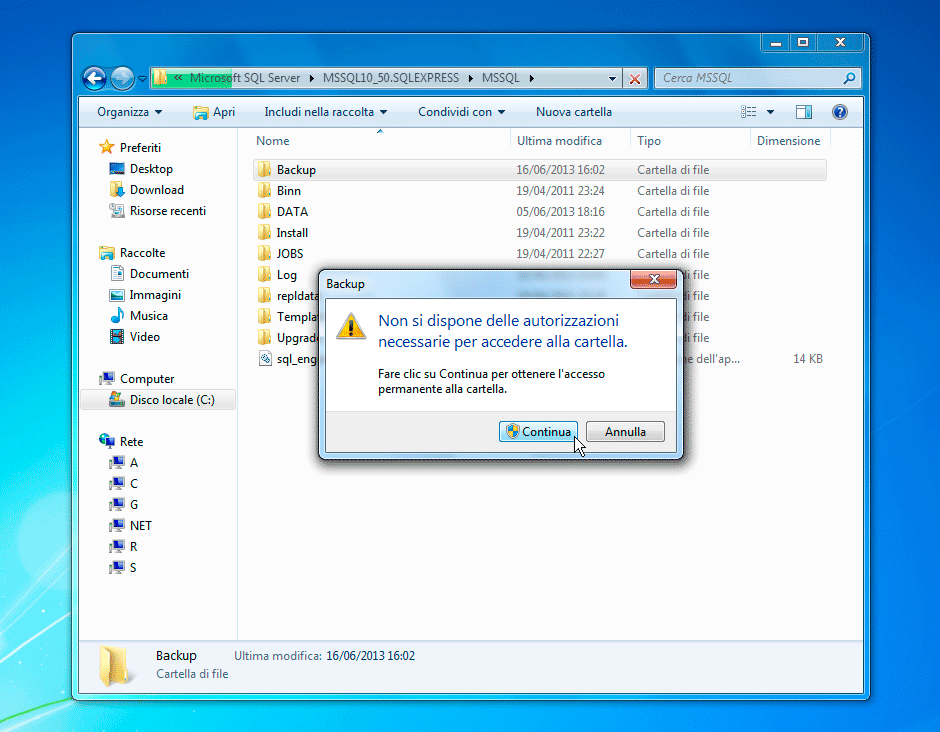This screenshot has width=940, height=732.
Task: Open Includi nella raccolta menu
Action: 326,112
